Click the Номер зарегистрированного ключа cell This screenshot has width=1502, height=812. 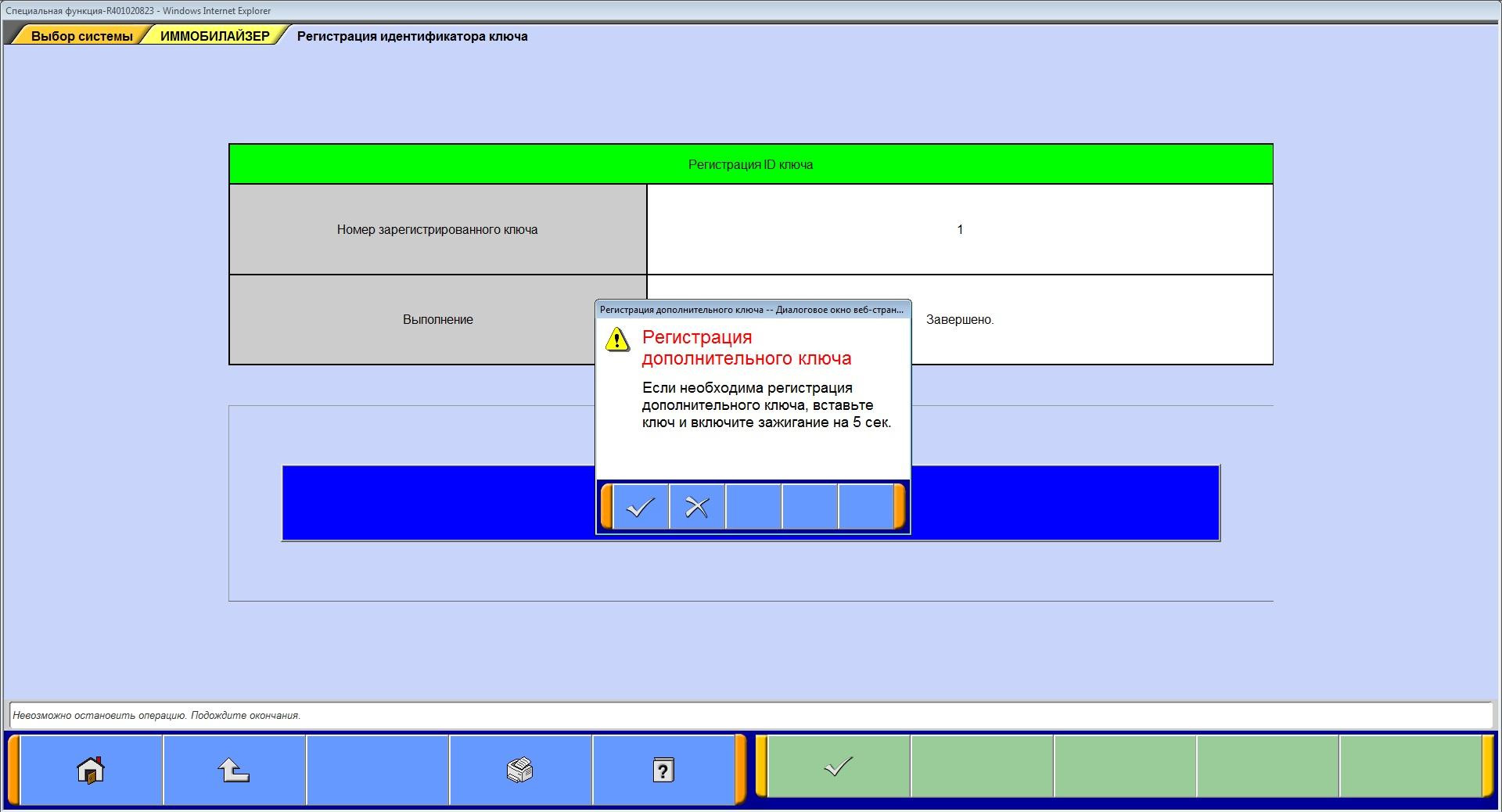[x=438, y=229]
